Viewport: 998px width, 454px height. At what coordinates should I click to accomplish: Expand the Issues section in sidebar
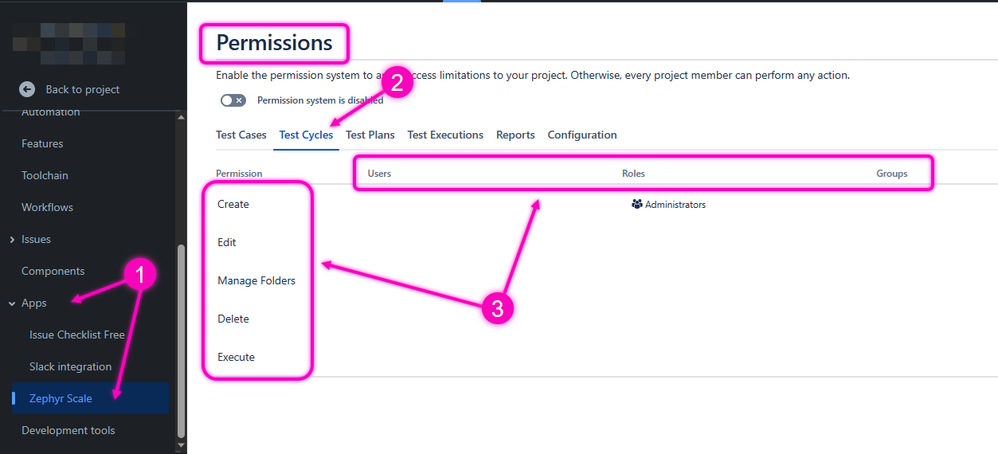pos(12,240)
